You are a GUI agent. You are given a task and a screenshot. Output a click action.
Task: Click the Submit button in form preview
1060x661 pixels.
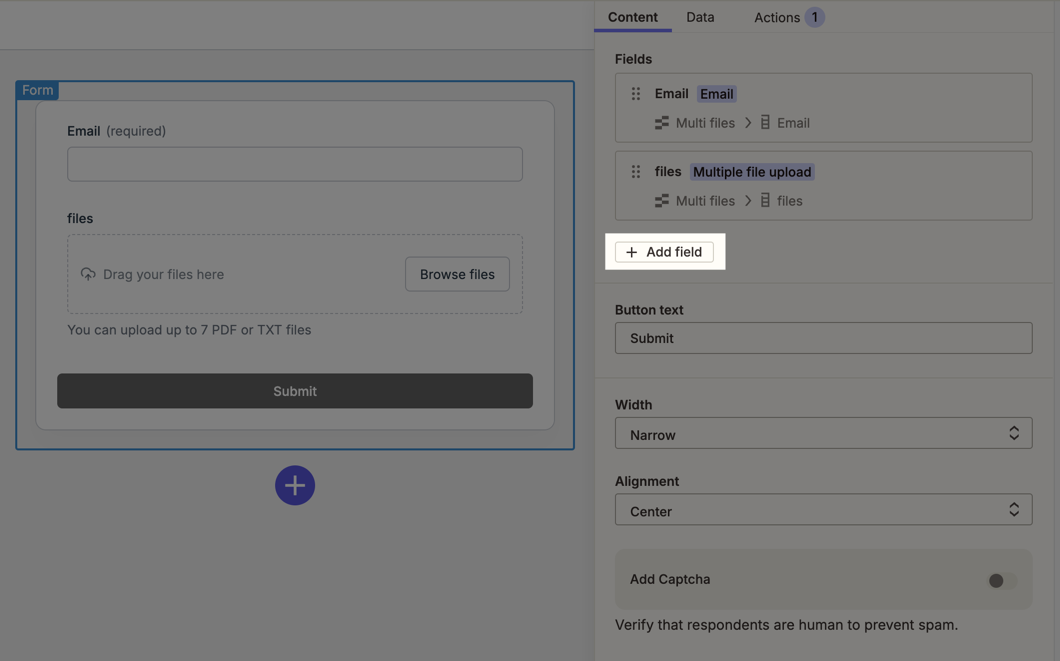tap(295, 391)
